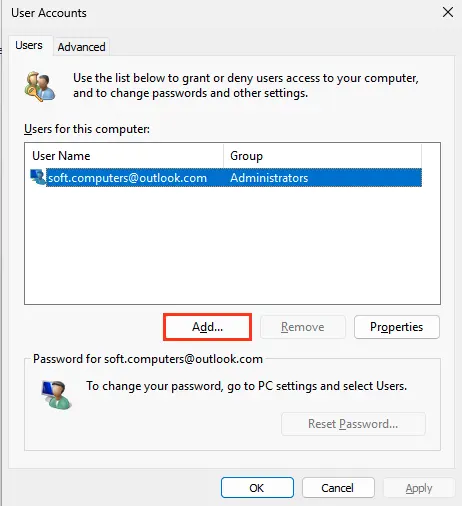This screenshot has width=462, height=506.
Task: Sort by the Group column header
Action: (322, 156)
